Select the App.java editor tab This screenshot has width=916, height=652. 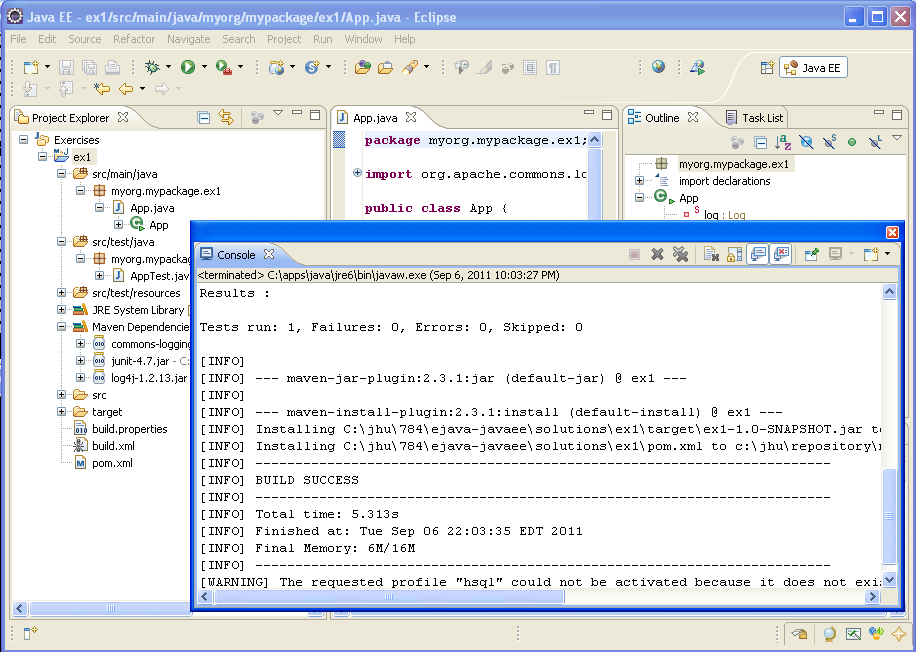coord(375,117)
